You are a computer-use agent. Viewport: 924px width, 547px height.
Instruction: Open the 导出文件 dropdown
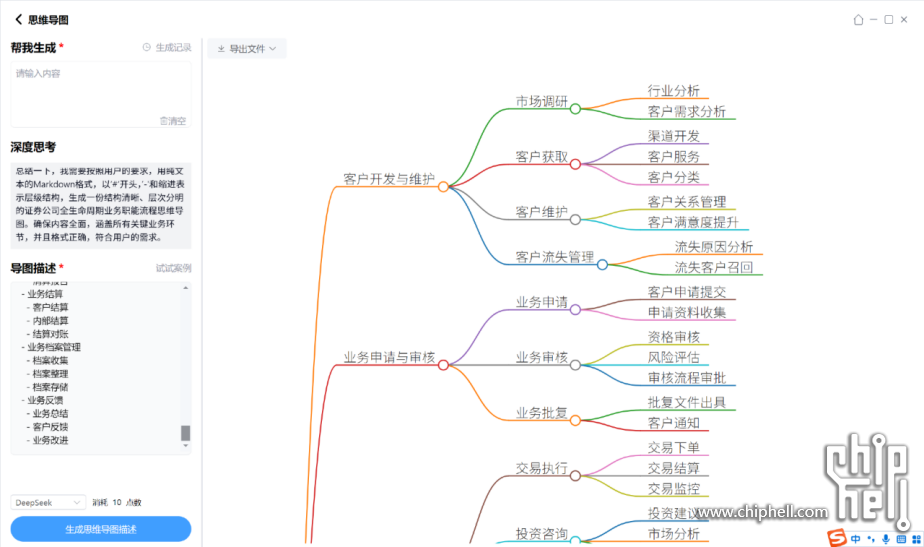(247, 48)
